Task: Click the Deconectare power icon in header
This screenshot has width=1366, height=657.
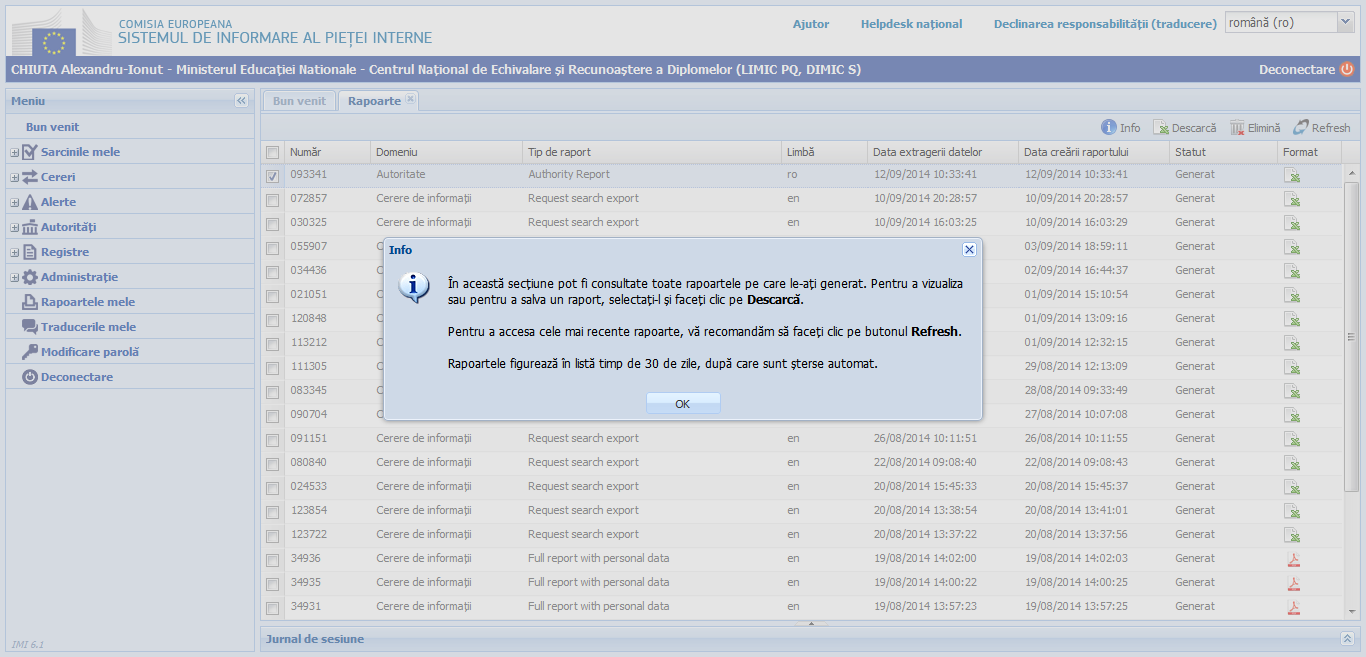Action: pyautogui.click(x=1347, y=70)
